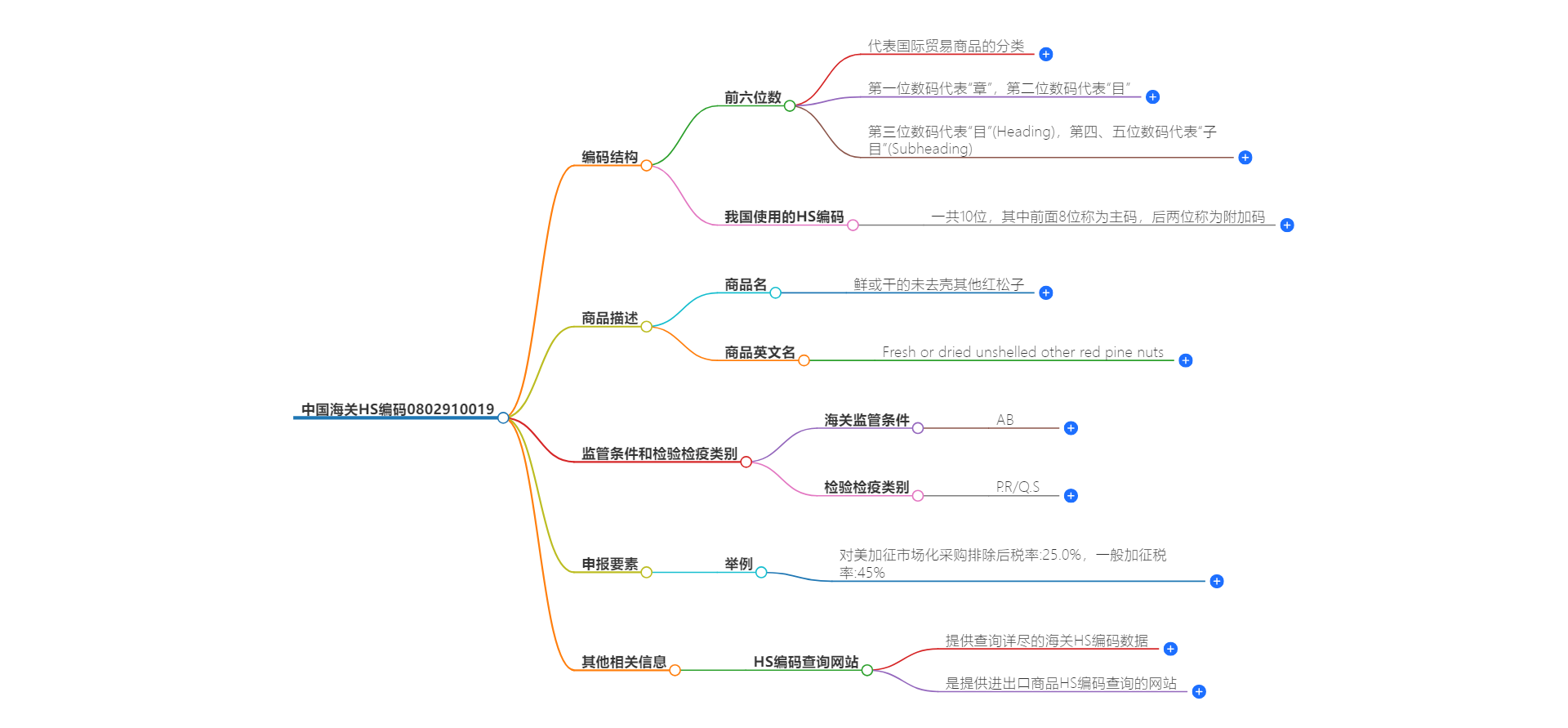Collapse circle toggle of 前六位数 node
Screen dimensions: 1568x728
(x=789, y=105)
